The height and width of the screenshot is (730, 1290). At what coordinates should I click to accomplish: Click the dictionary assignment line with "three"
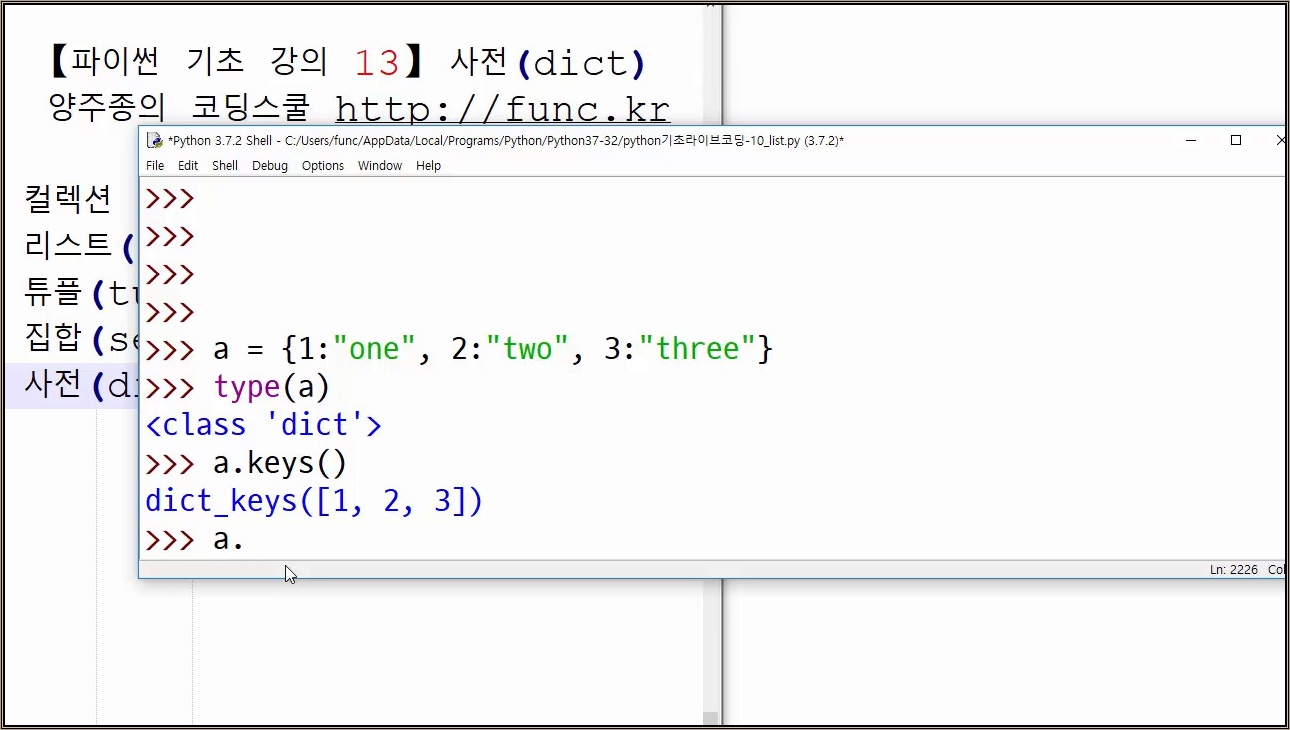click(x=459, y=349)
